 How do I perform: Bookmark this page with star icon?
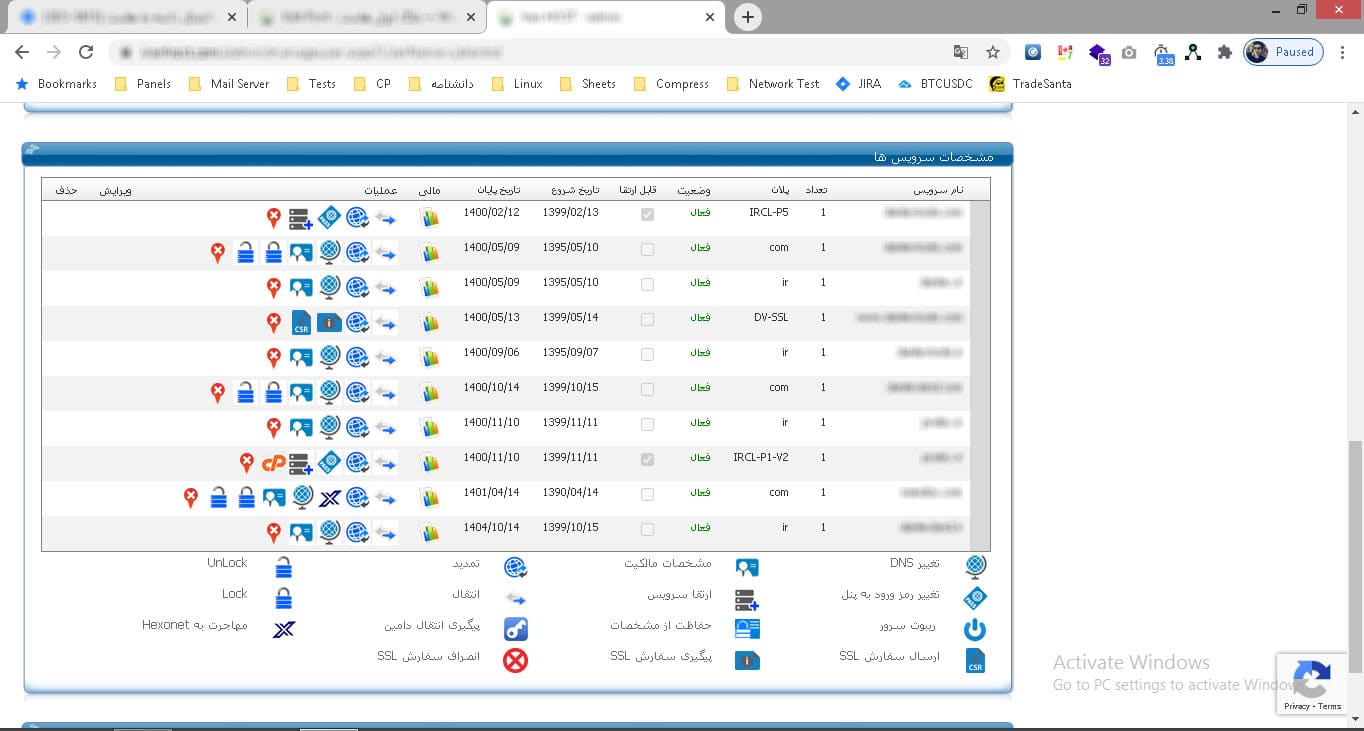tap(993, 52)
